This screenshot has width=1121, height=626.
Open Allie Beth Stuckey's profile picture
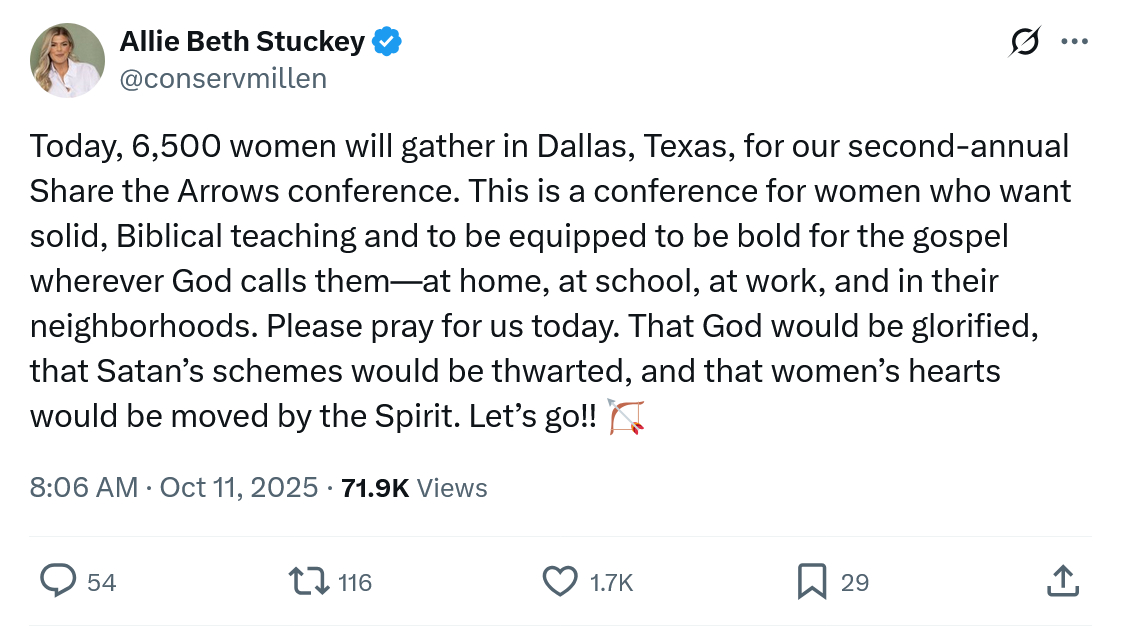tap(68, 60)
